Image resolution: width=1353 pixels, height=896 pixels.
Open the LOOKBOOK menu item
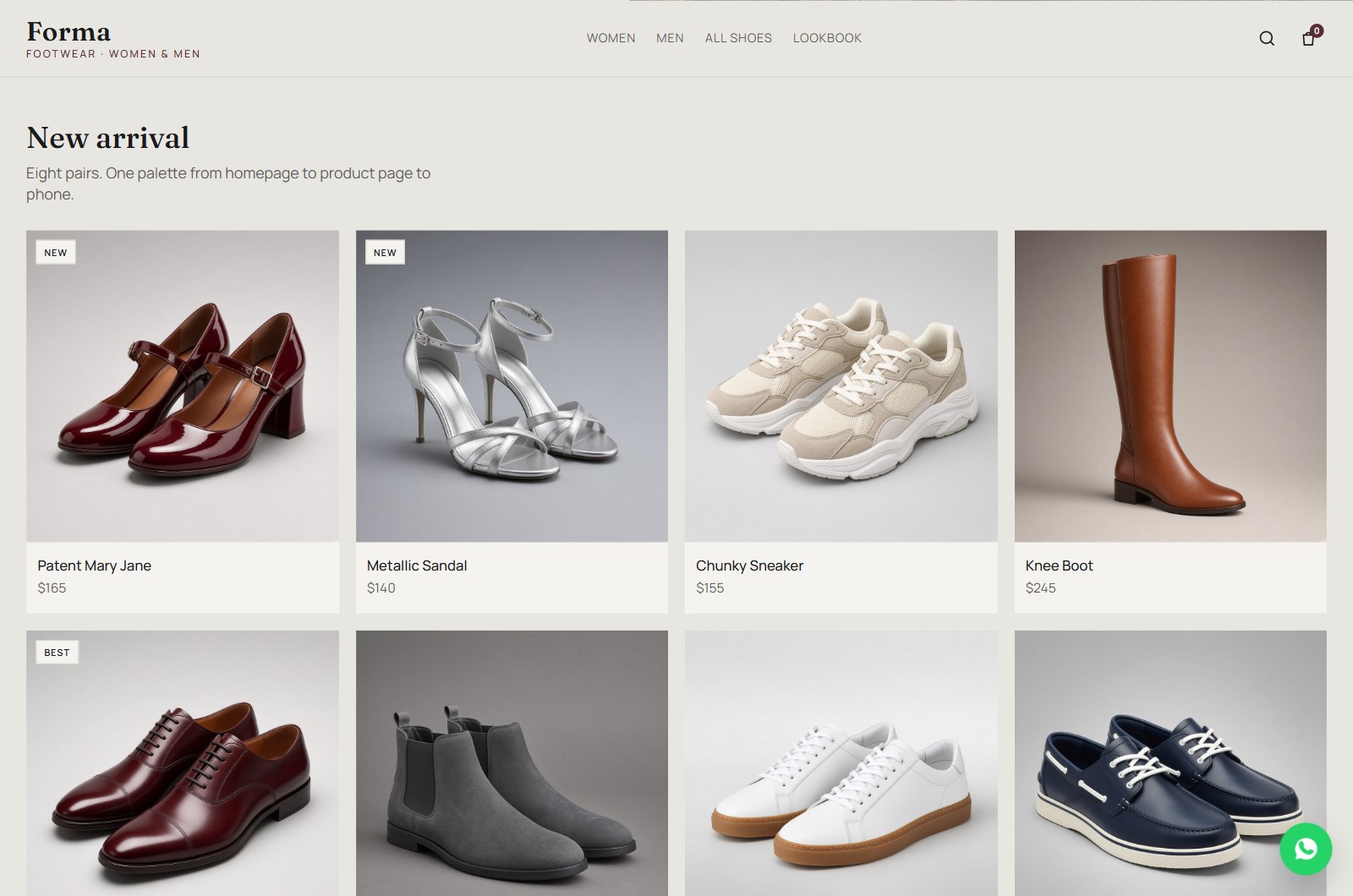(827, 38)
